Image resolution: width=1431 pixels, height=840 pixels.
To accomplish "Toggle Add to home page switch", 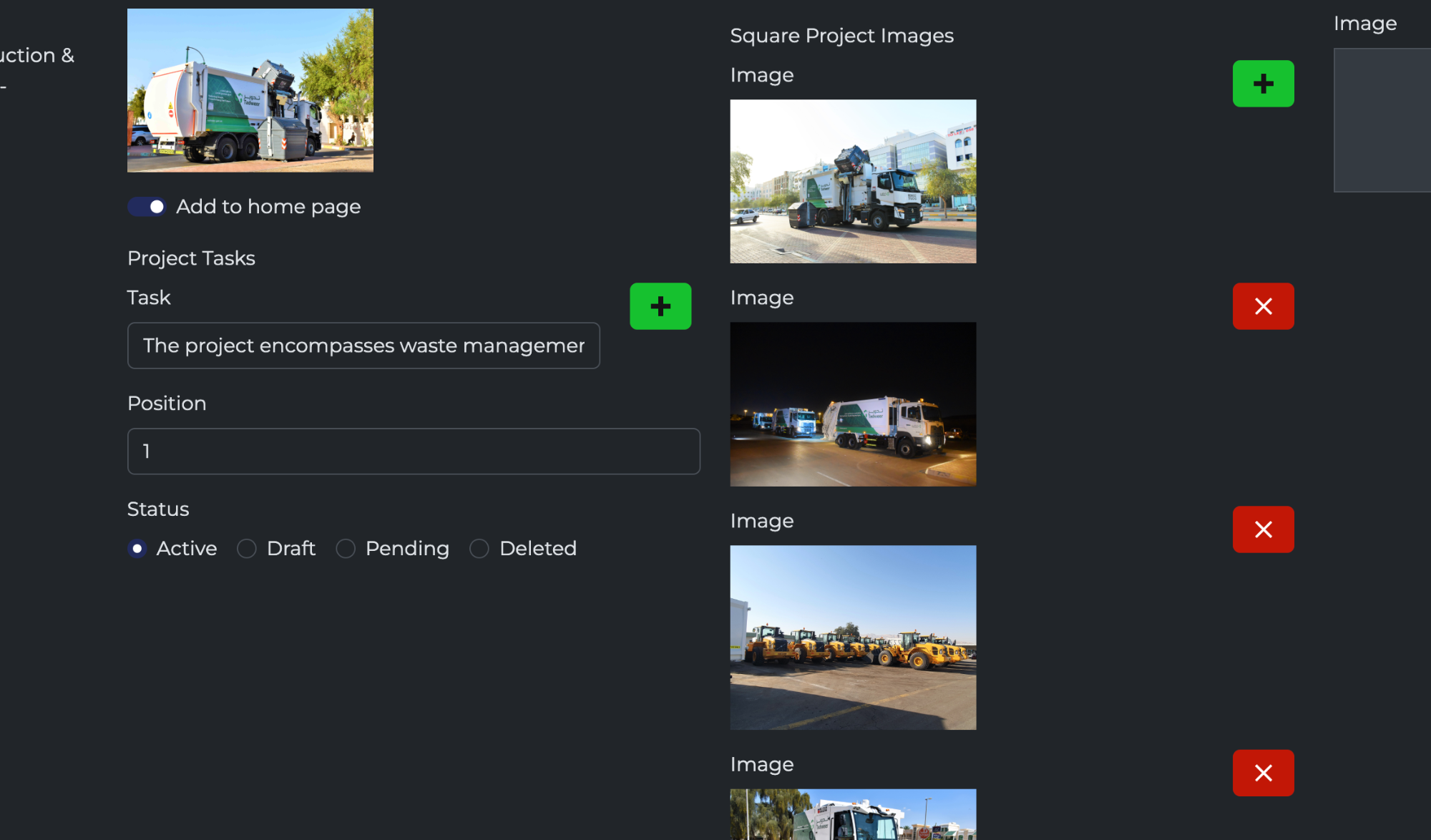I will point(147,207).
